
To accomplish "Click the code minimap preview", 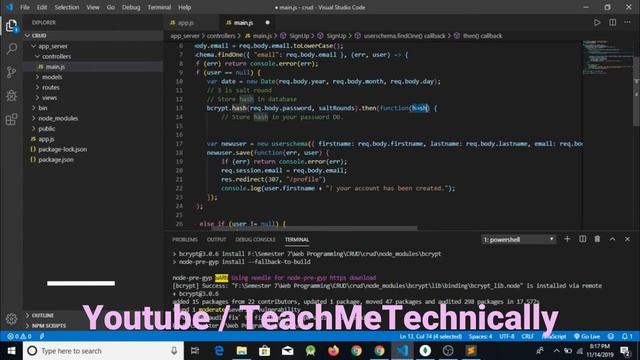I will [607, 57].
